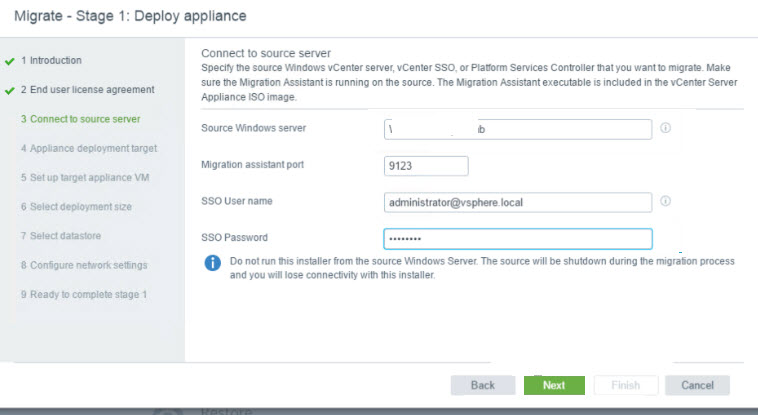The width and height of the screenshot is (758, 415).
Task: Select Appliance deployment target step
Action: [x=88, y=148]
